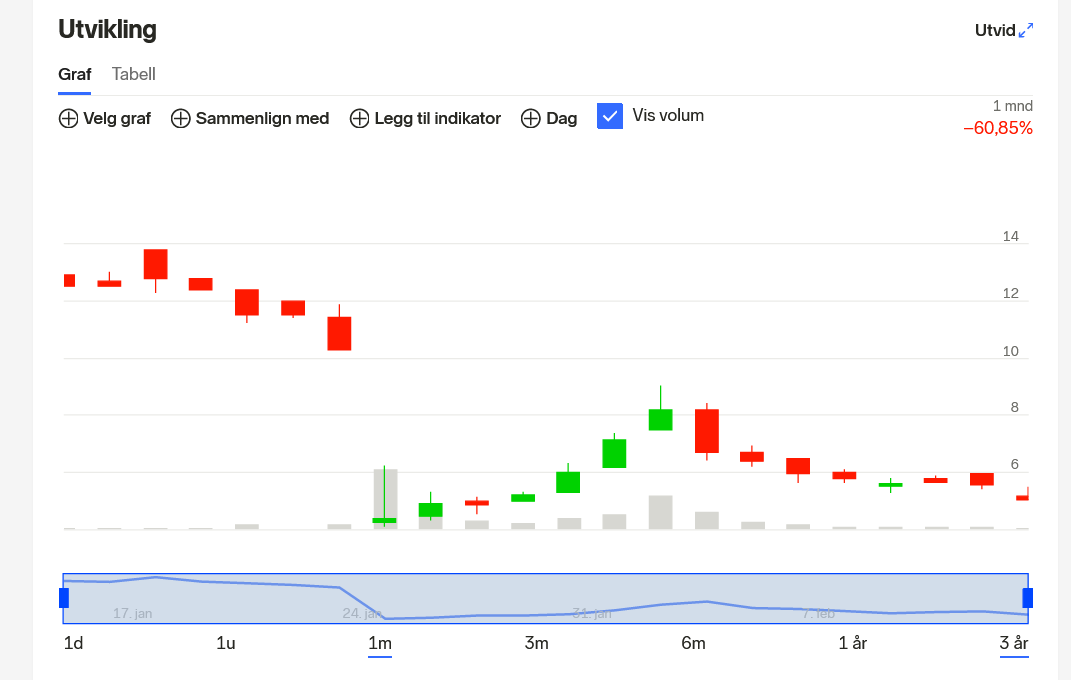Screen dimensions: 1071x680
Task: Open the Legg til indikator menu
Action: point(437,118)
